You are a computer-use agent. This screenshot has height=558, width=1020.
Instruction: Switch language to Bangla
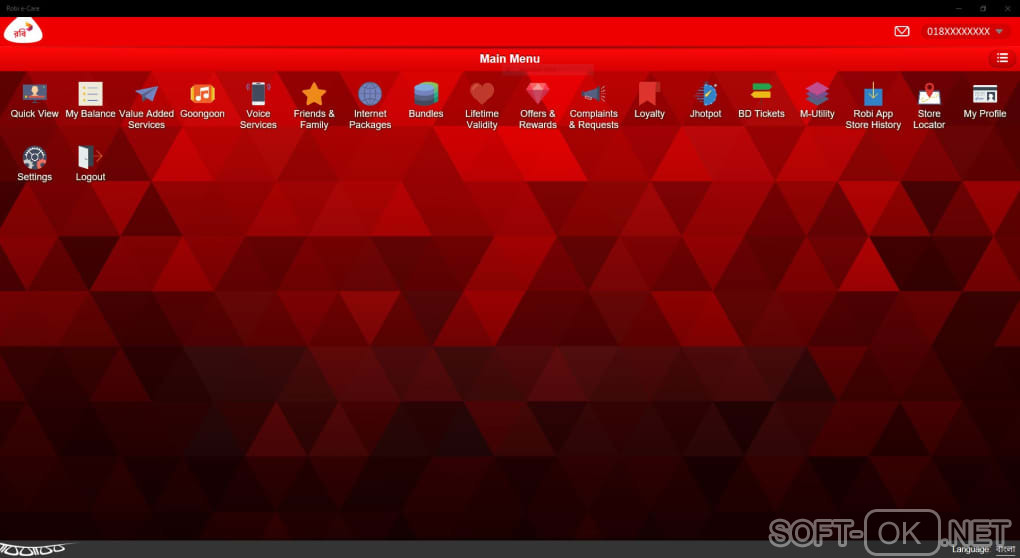1005,550
